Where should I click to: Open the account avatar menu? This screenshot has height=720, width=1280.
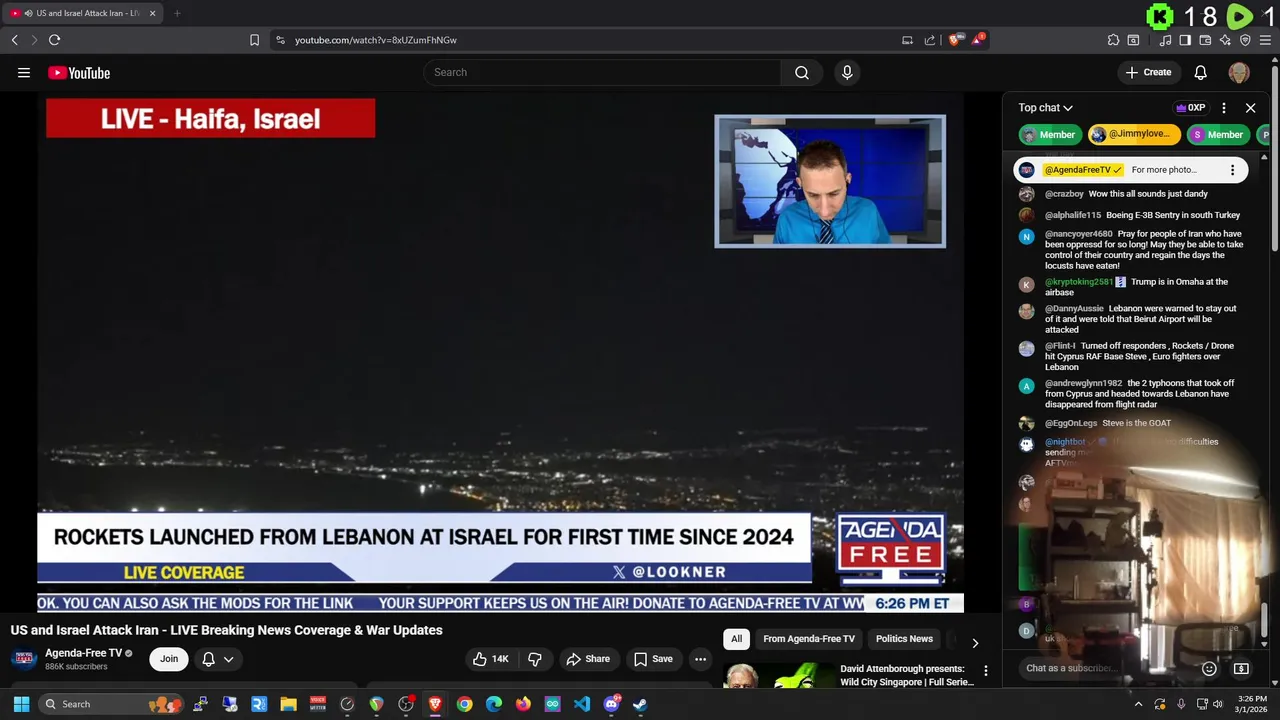tap(1239, 72)
